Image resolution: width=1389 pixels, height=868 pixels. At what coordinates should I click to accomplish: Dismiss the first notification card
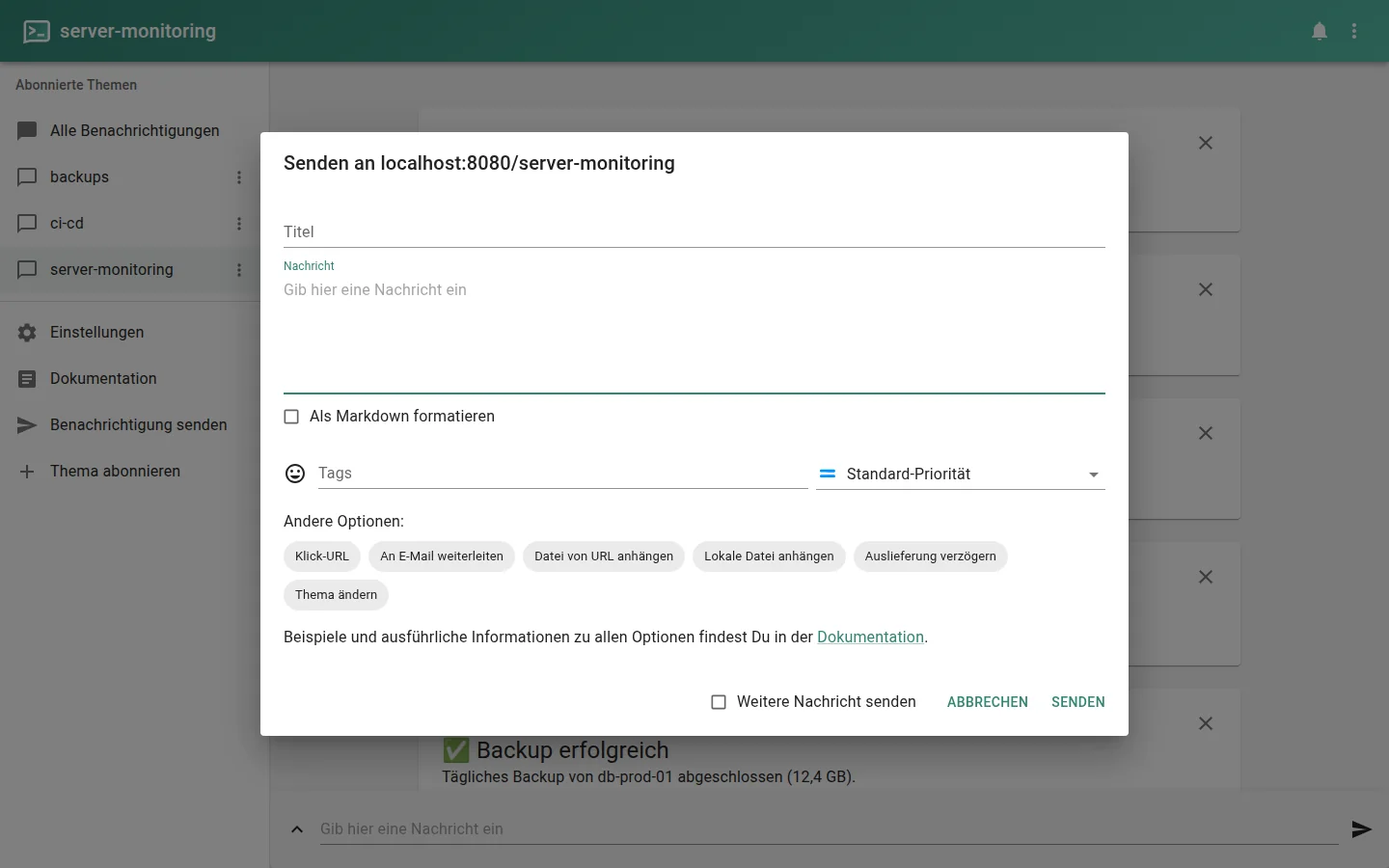click(x=1206, y=143)
